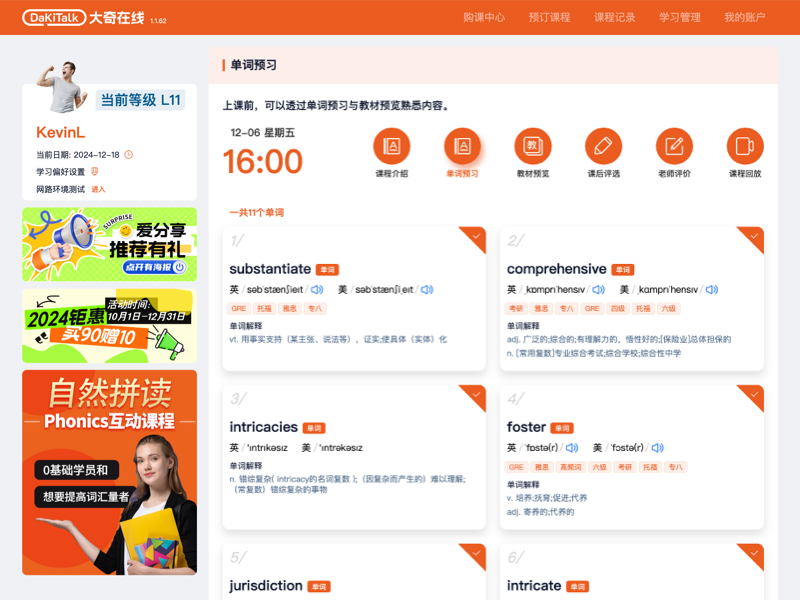
Task: Open the 课程介绍 (course intro) icon
Action: (x=393, y=149)
